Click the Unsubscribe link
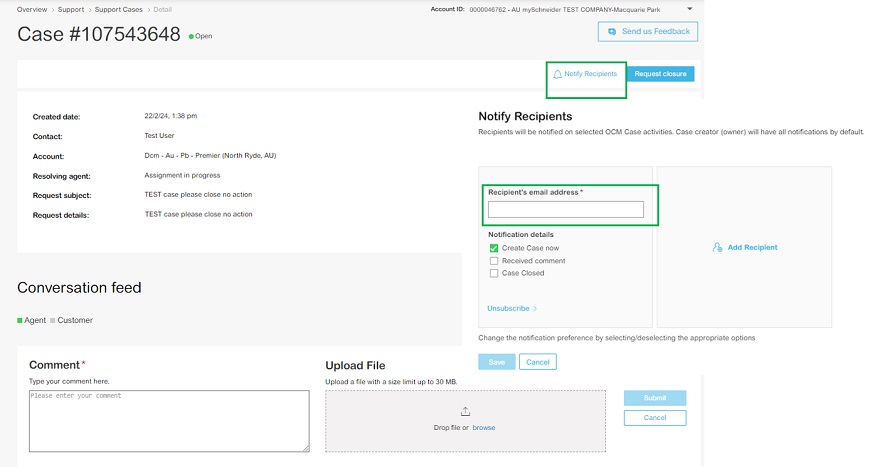 click(508, 309)
